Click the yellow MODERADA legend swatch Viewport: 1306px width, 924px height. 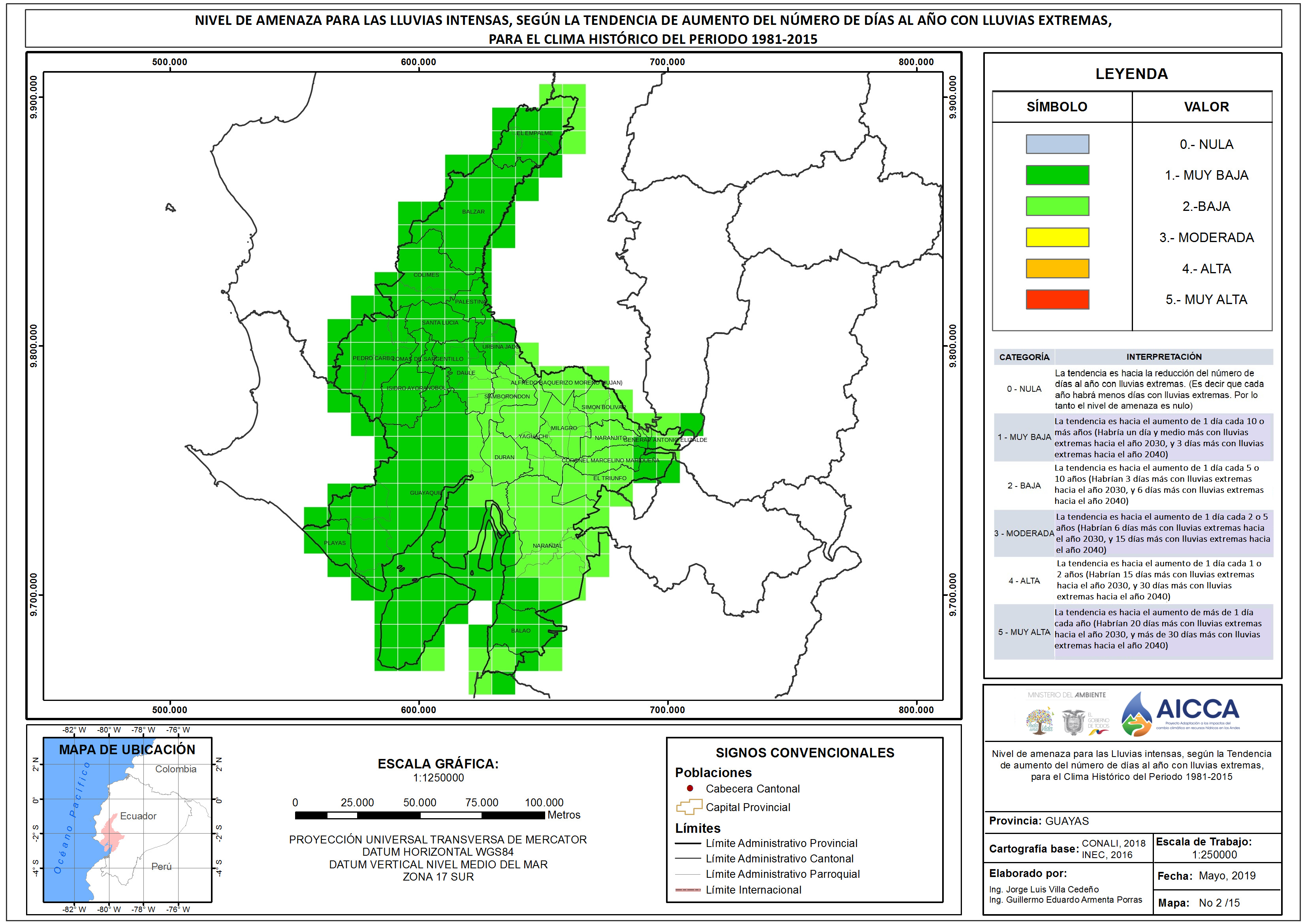1057,237
